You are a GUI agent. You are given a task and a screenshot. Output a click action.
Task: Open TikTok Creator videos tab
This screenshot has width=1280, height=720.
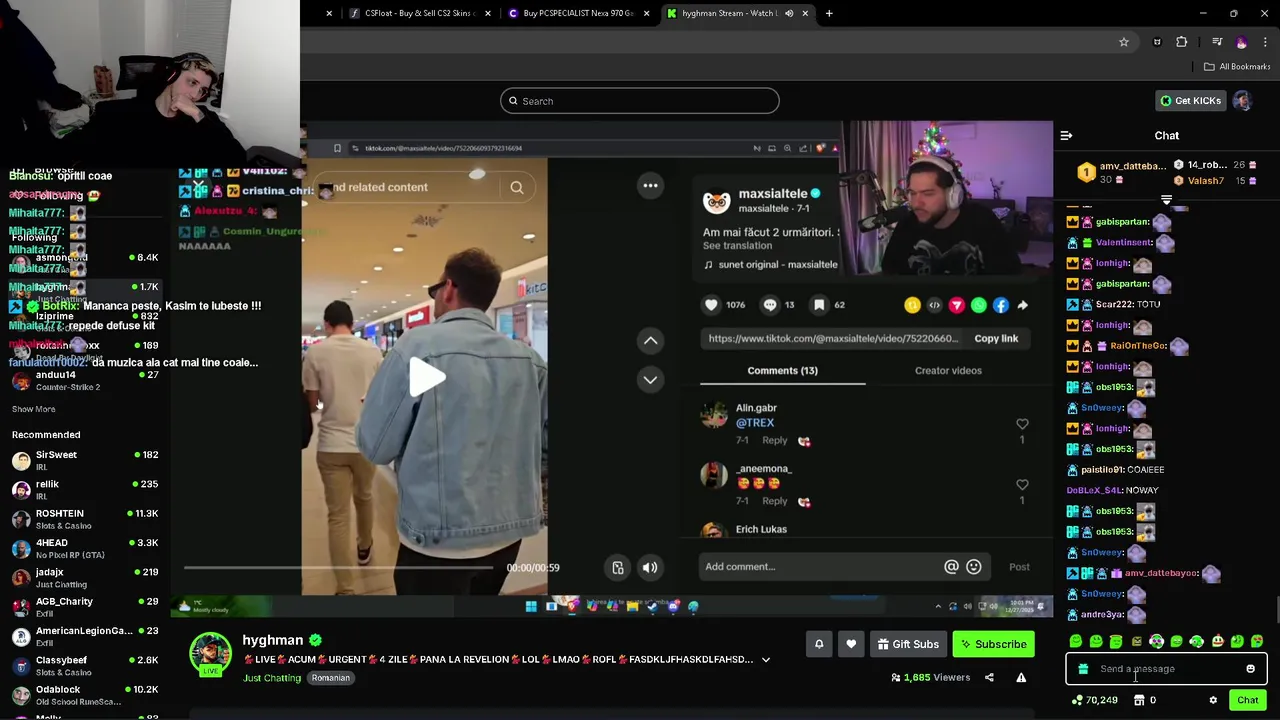948,371
